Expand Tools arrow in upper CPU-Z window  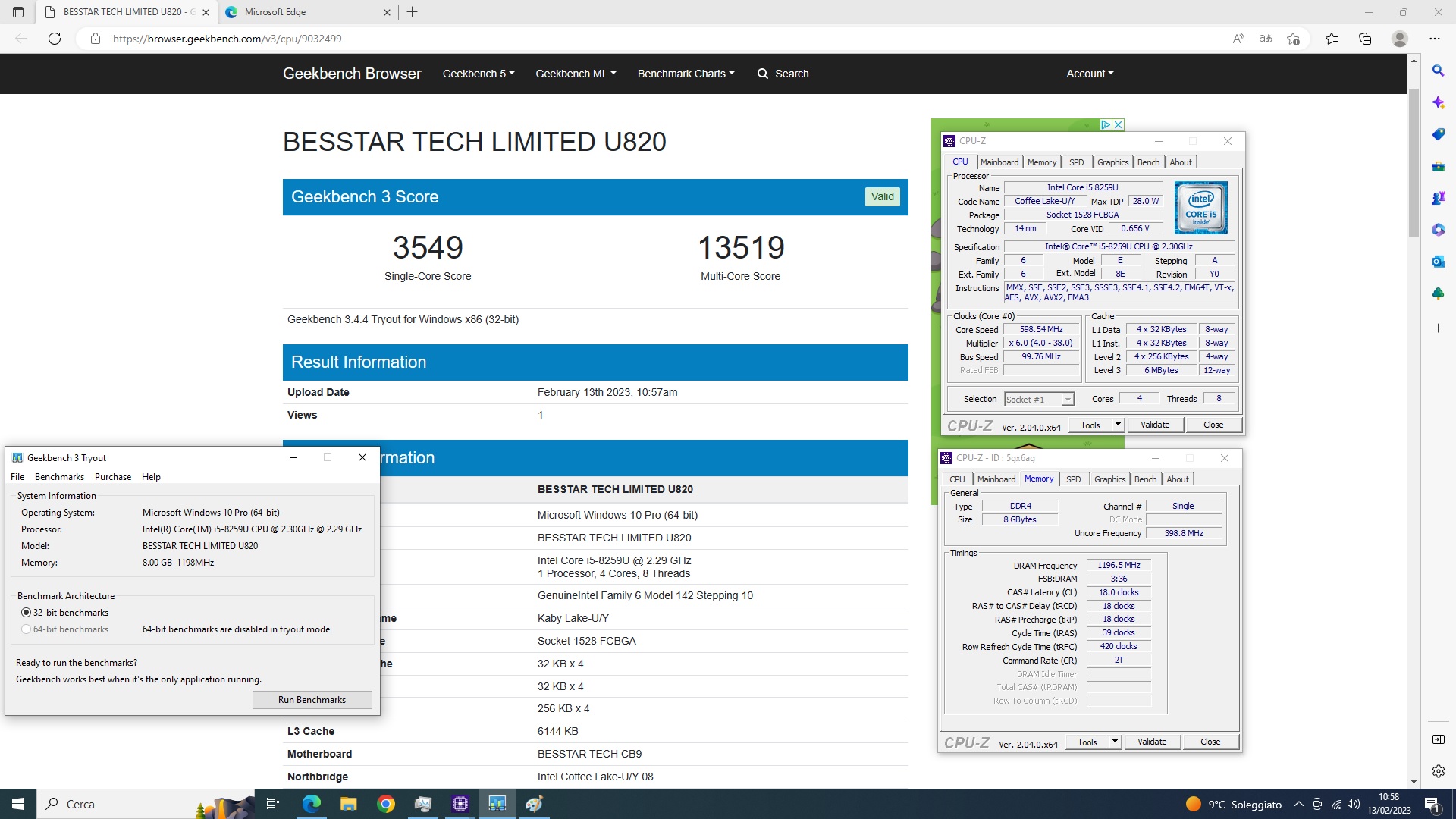pos(1118,425)
